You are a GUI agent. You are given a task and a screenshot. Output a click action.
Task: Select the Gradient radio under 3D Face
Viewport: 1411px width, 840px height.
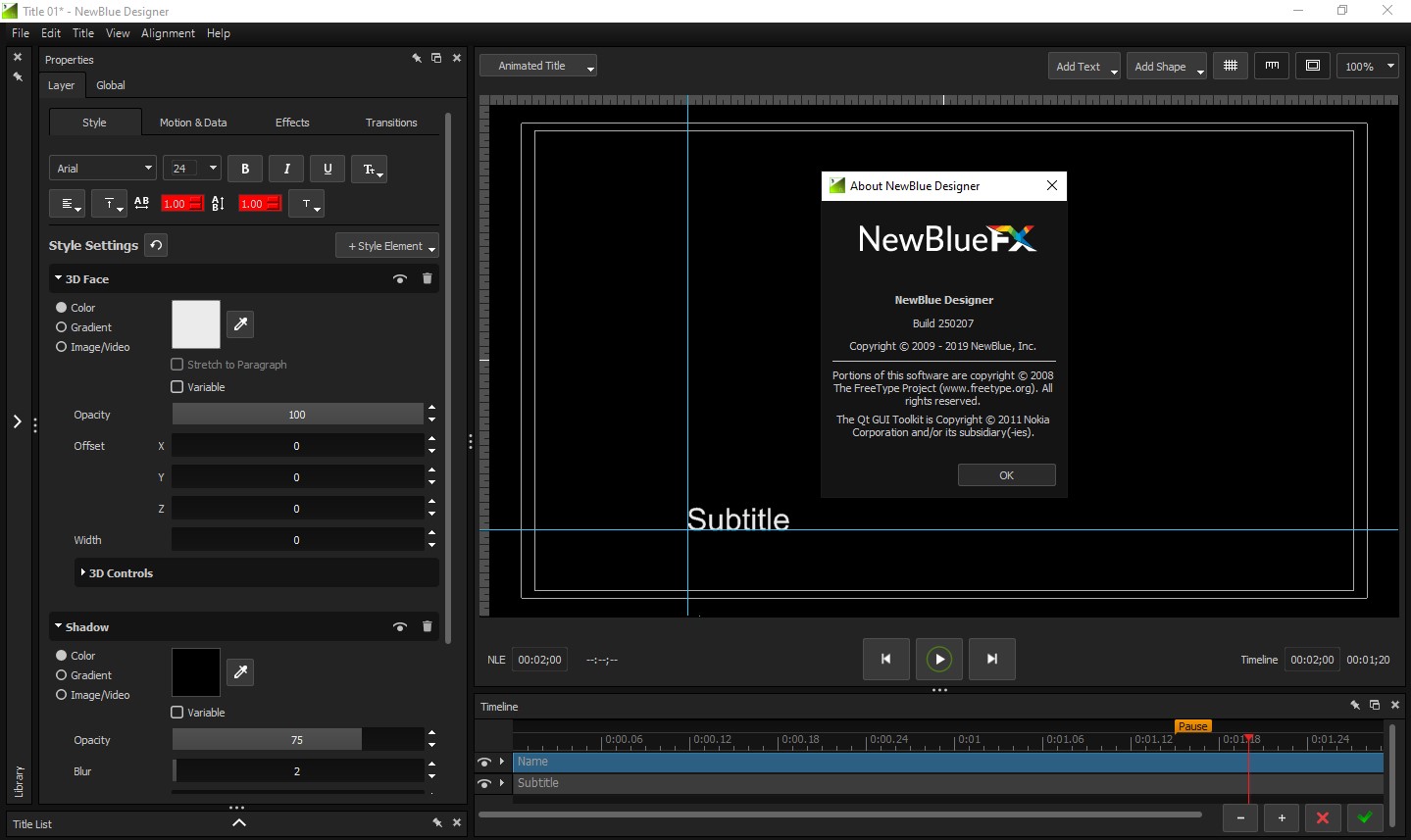pyautogui.click(x=62, y=327)
